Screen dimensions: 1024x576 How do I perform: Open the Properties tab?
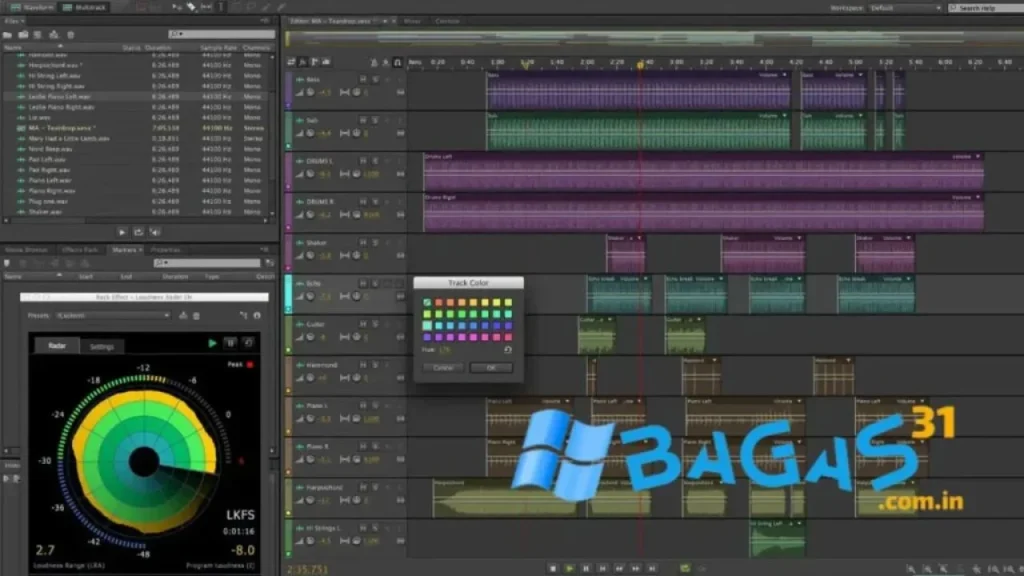(x=165, y=249)
